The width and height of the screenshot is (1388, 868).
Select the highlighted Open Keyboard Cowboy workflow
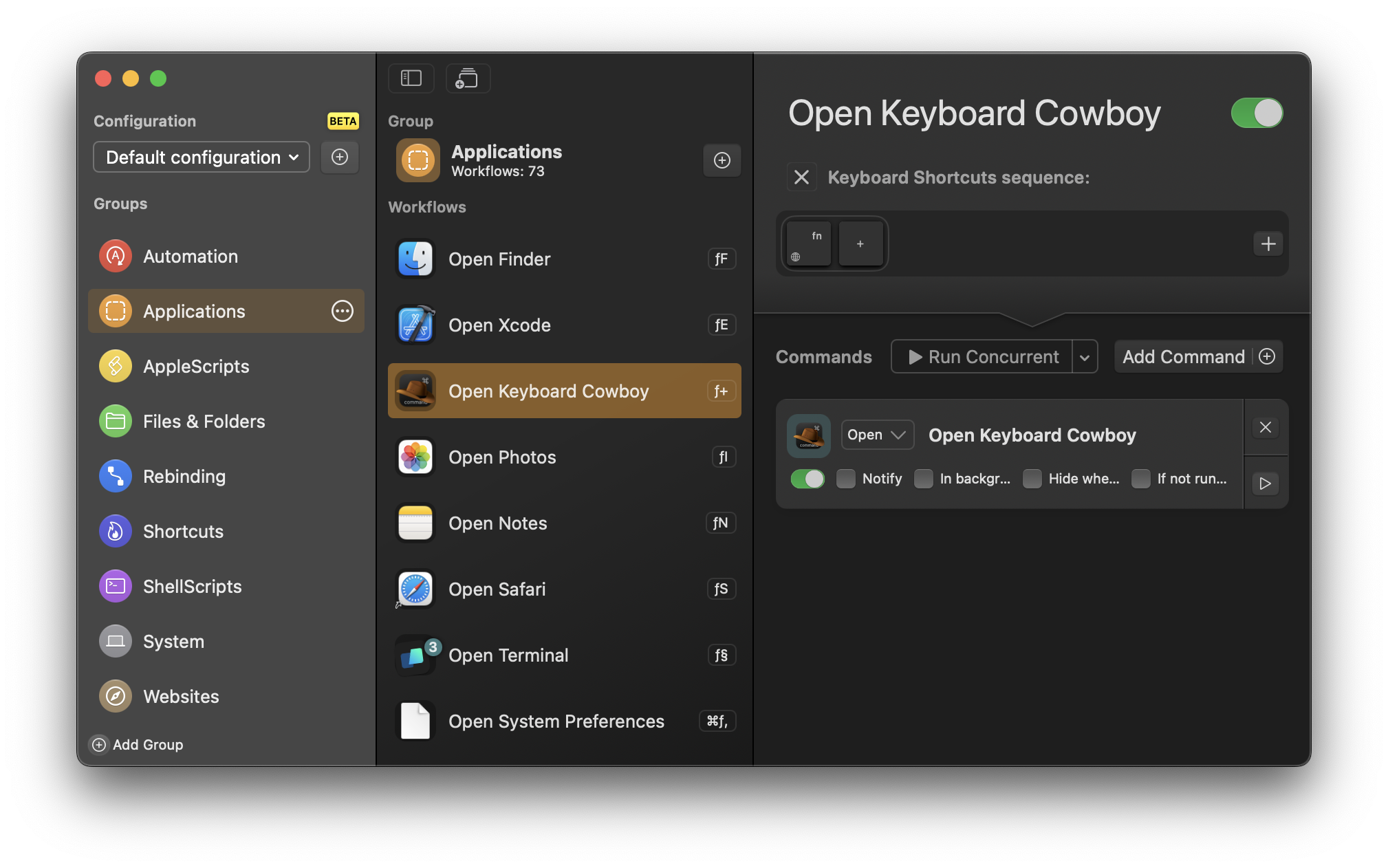564,391
